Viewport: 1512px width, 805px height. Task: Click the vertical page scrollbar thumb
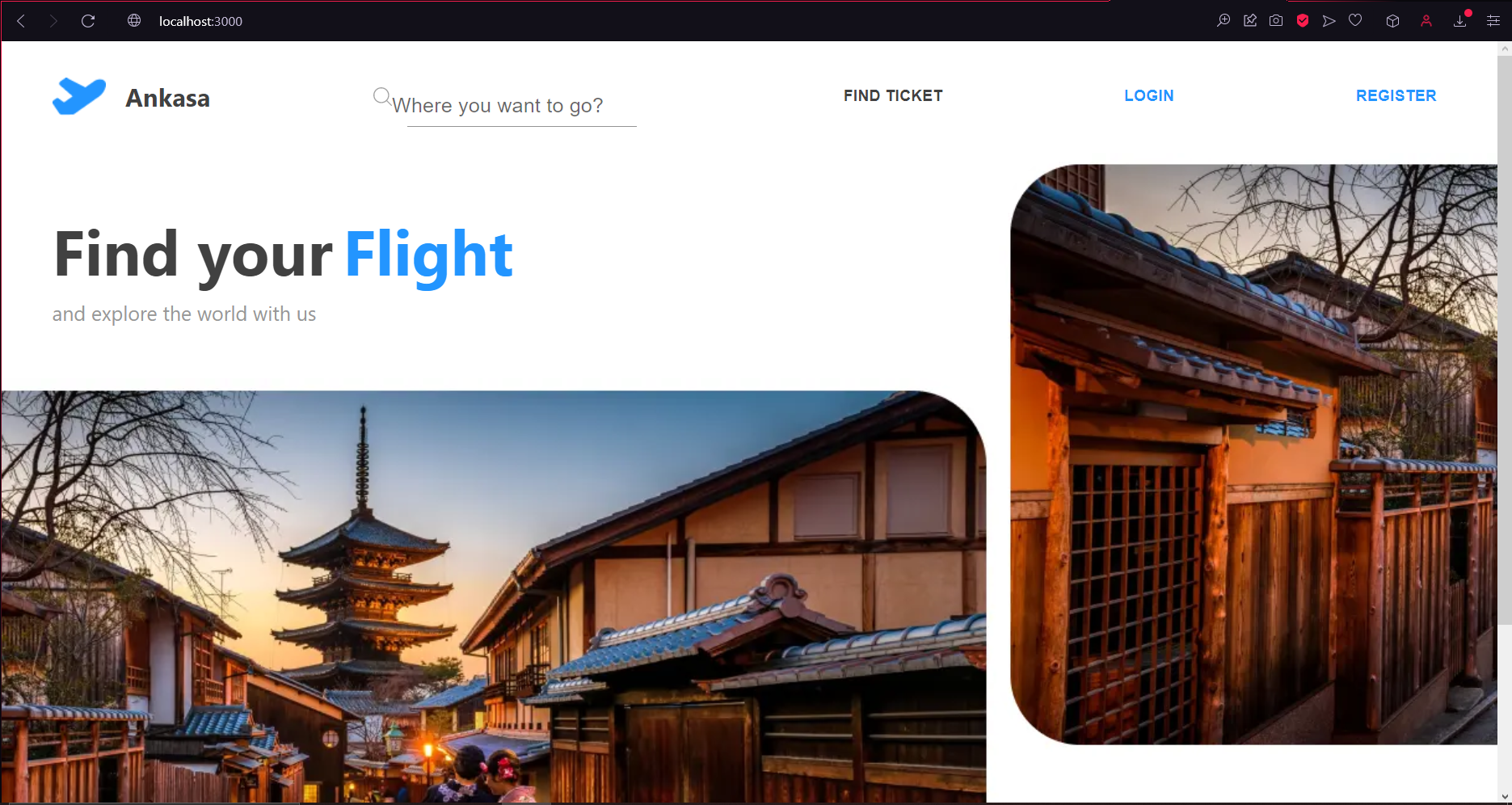tap(1505, 339)
